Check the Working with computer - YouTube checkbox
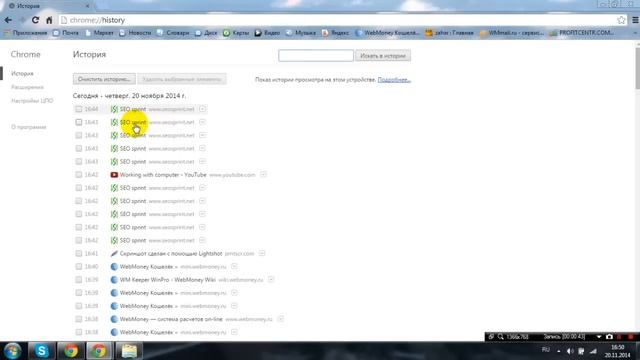640x360 pixels. click(79, 175)
